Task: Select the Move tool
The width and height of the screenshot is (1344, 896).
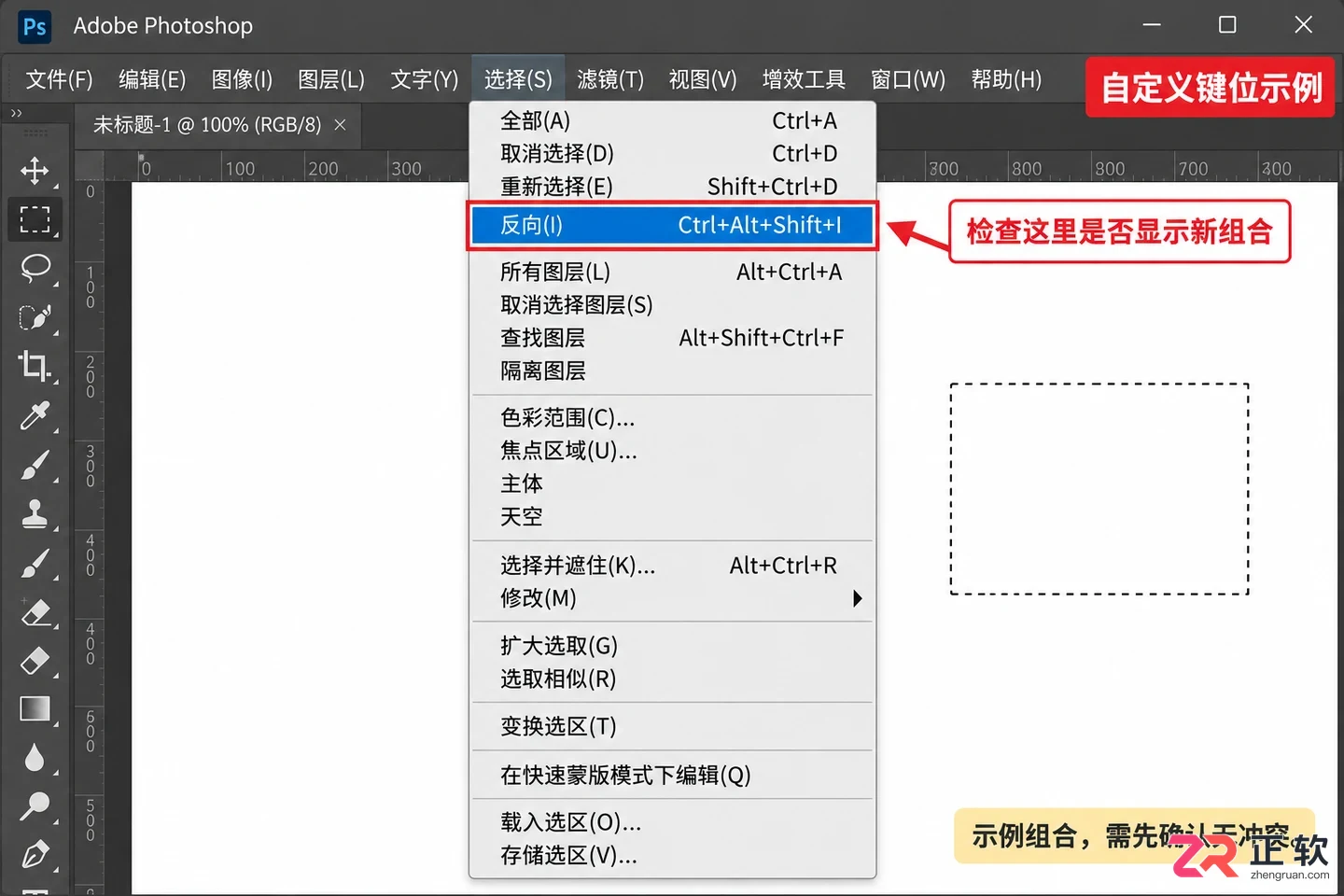Action: click(35, 171)
